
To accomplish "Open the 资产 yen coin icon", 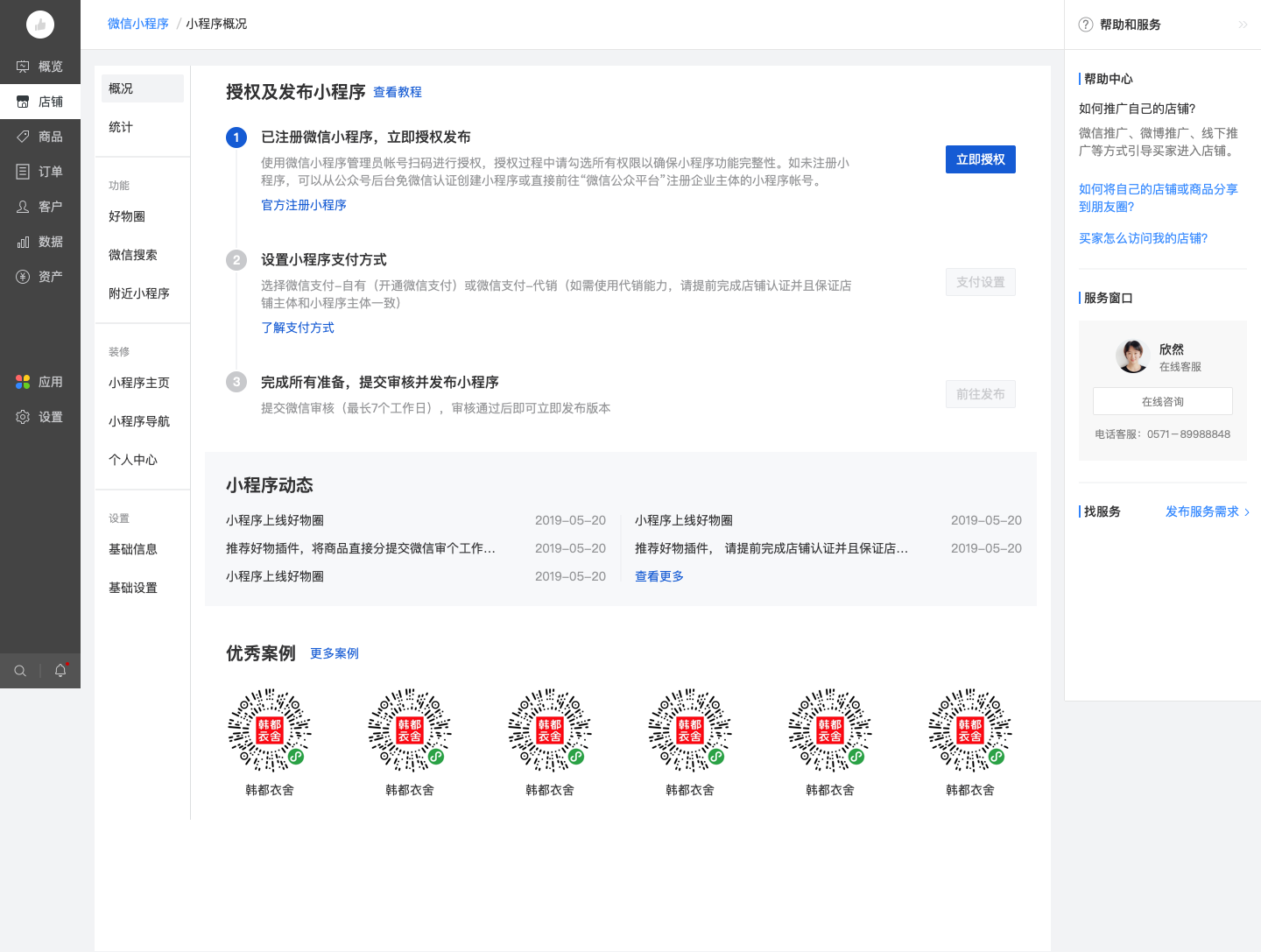I will click(23, 277).
